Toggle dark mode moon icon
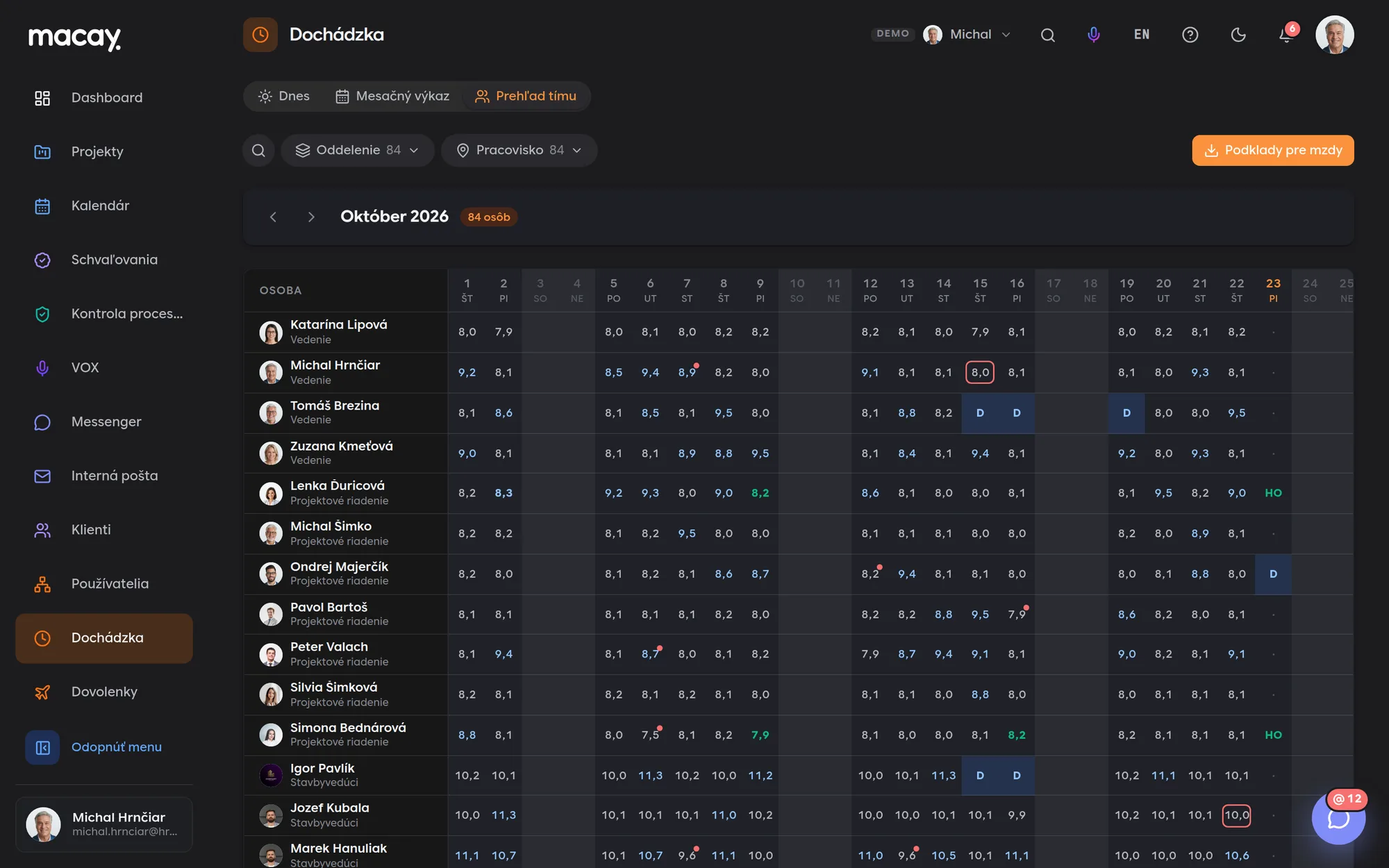The image size is (1389, 868). click(x=1238, y=35)
